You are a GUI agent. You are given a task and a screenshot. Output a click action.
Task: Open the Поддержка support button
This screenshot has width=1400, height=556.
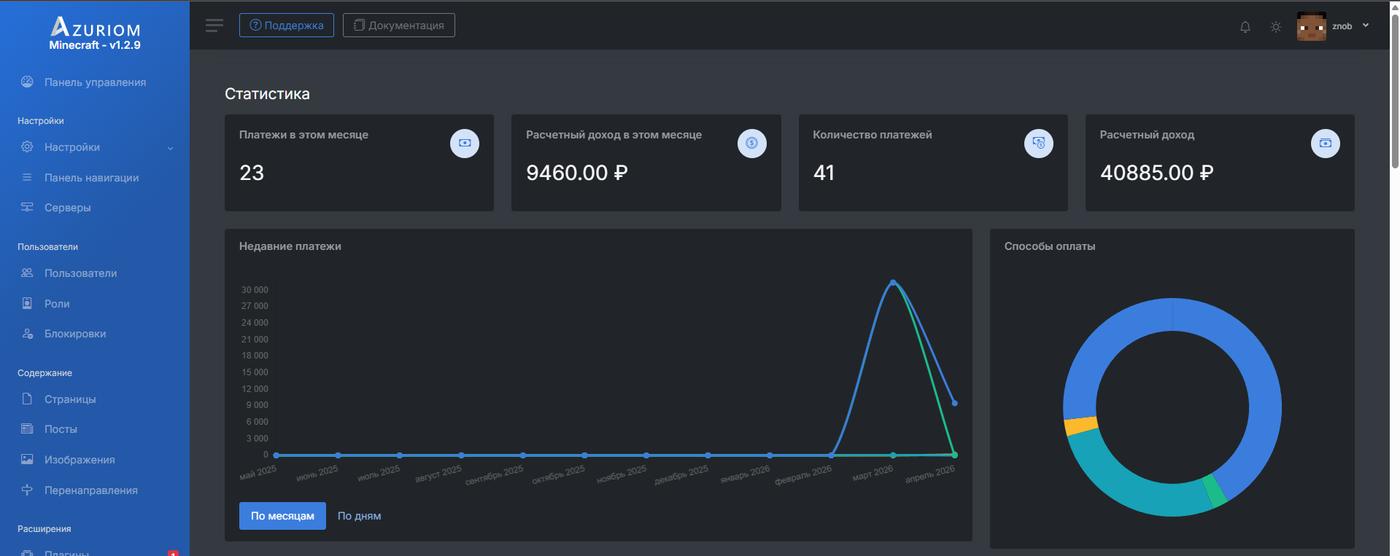click(x=286, y=25)
